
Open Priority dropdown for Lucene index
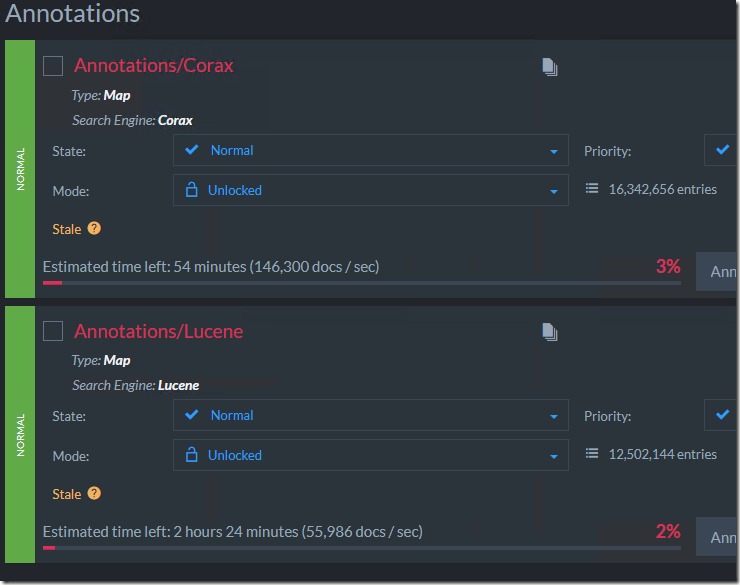coord(721,415)
